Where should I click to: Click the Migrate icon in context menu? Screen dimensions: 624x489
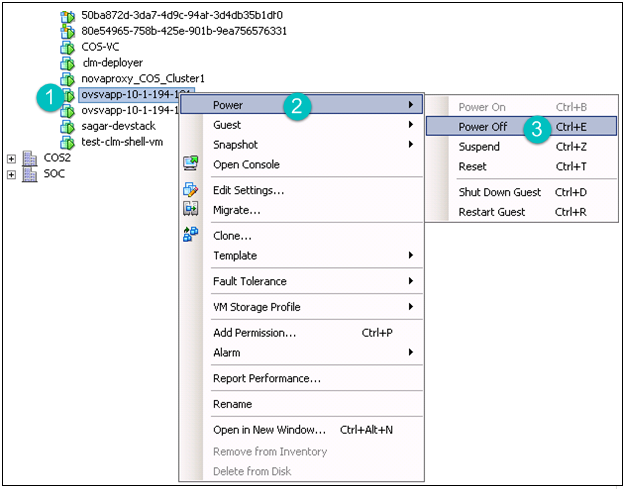[x=191, y=210]
